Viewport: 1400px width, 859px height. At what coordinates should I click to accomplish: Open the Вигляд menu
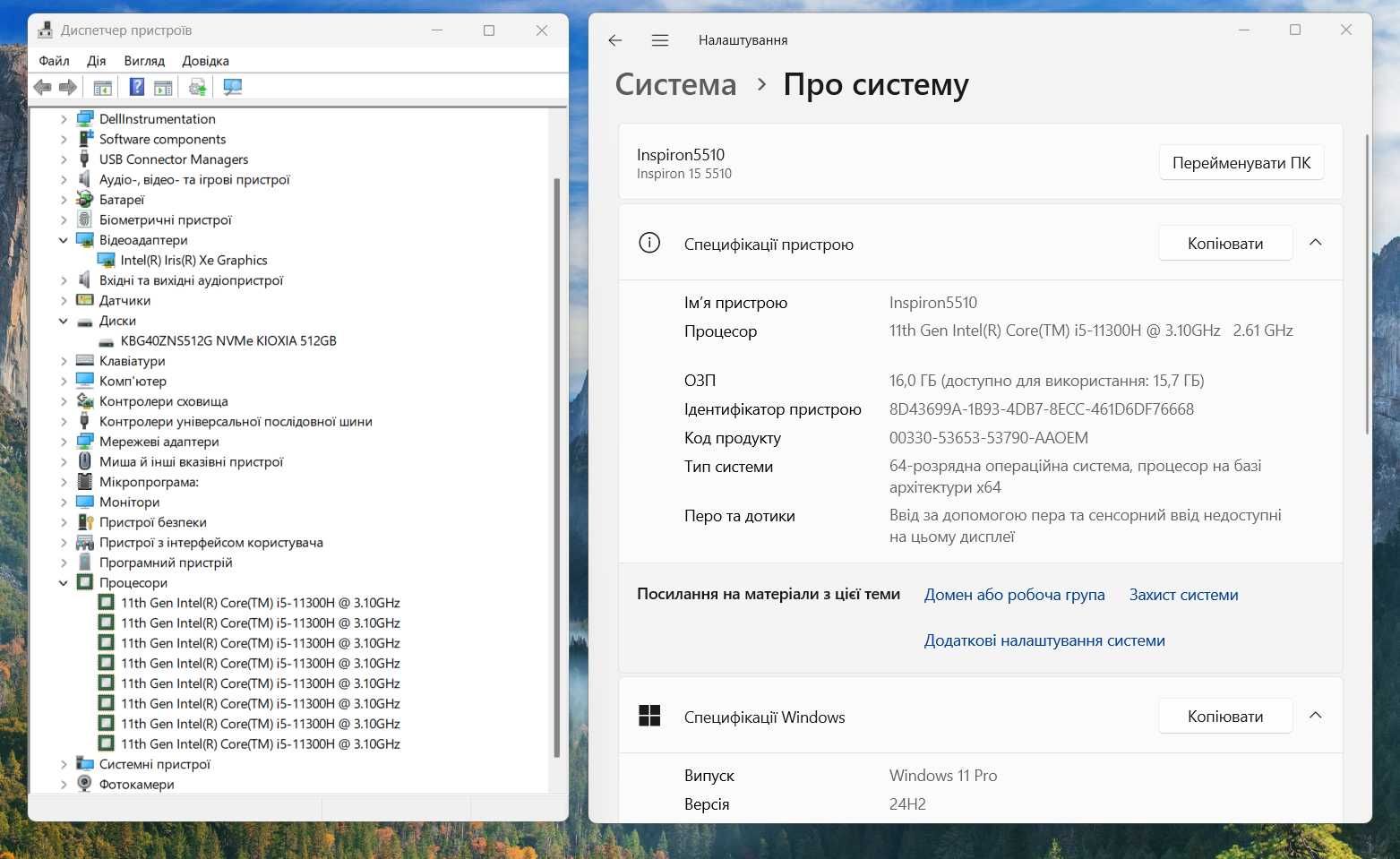click(x=144, y=61)
